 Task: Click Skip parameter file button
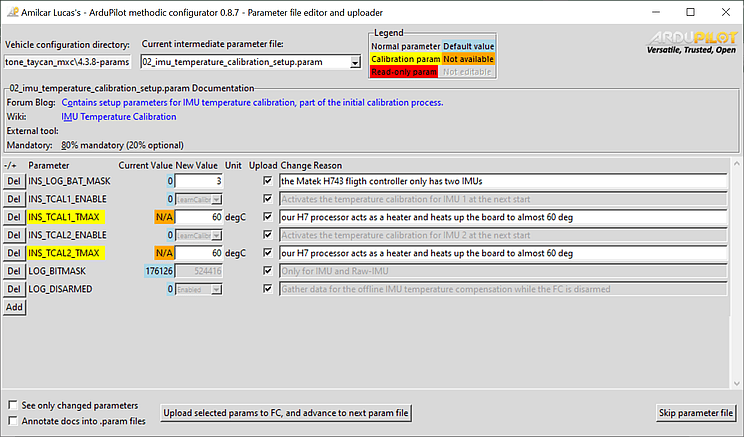[x=696, y=413]
